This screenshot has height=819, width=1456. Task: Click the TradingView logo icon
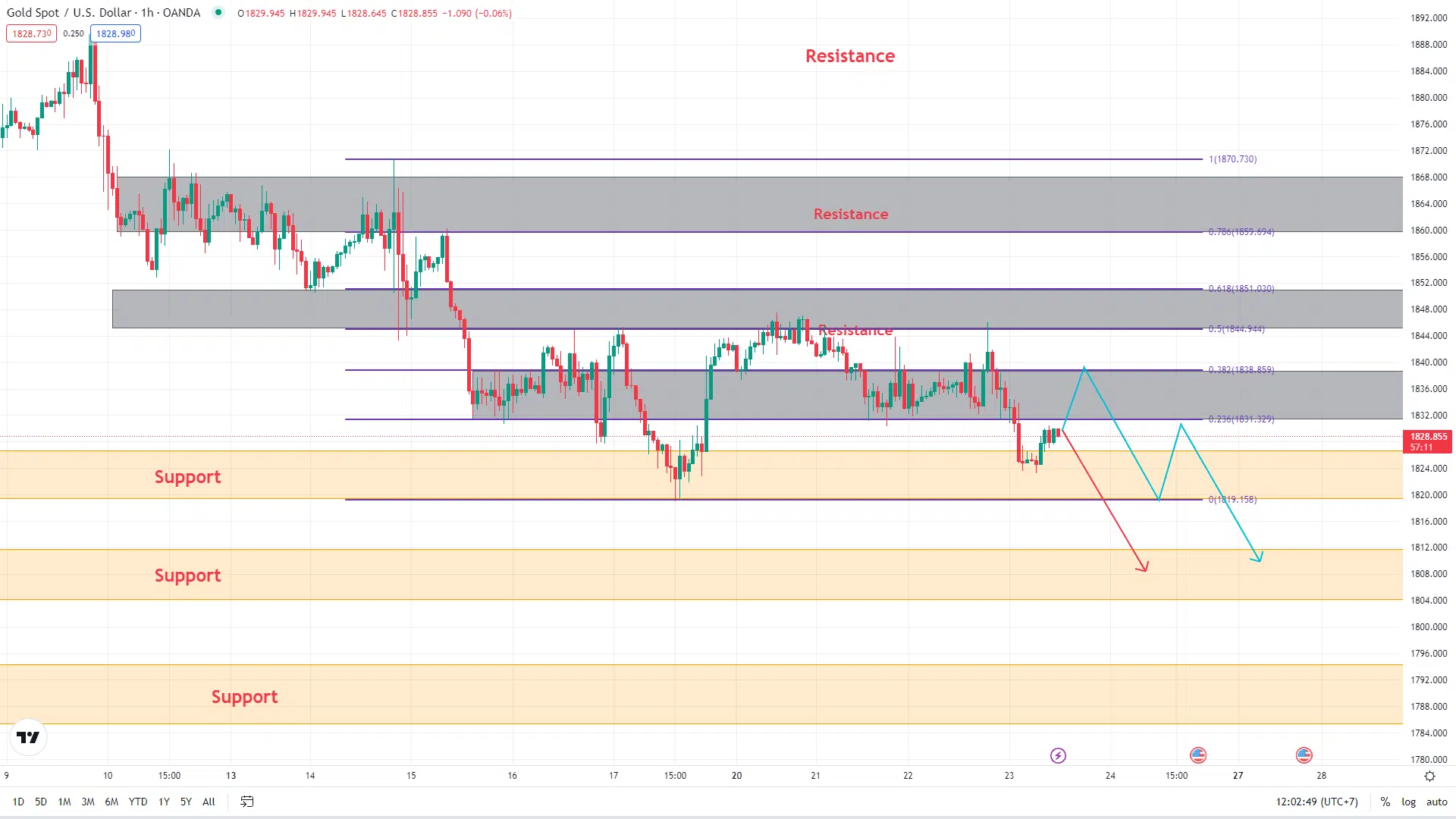pyautogui.click(x=28, y=737)
